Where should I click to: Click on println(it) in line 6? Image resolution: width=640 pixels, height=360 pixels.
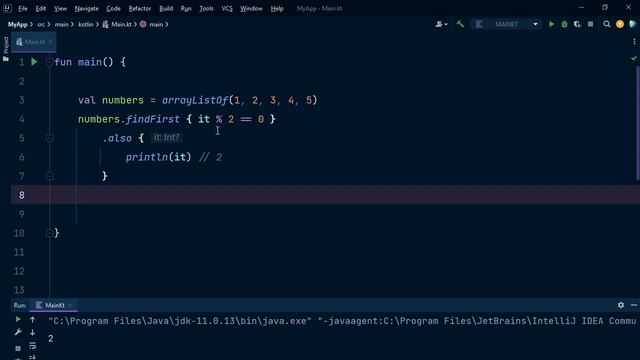point(158,157)
